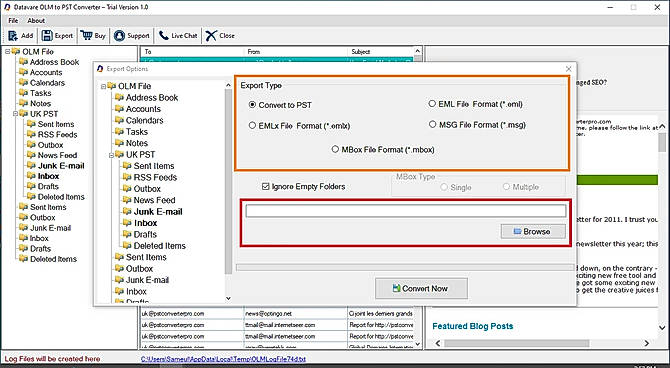The width and height of the screenshot is (670, 368).
Task: Collapse UK PST node in Export Options tree
Action: [x=111, y=155]
